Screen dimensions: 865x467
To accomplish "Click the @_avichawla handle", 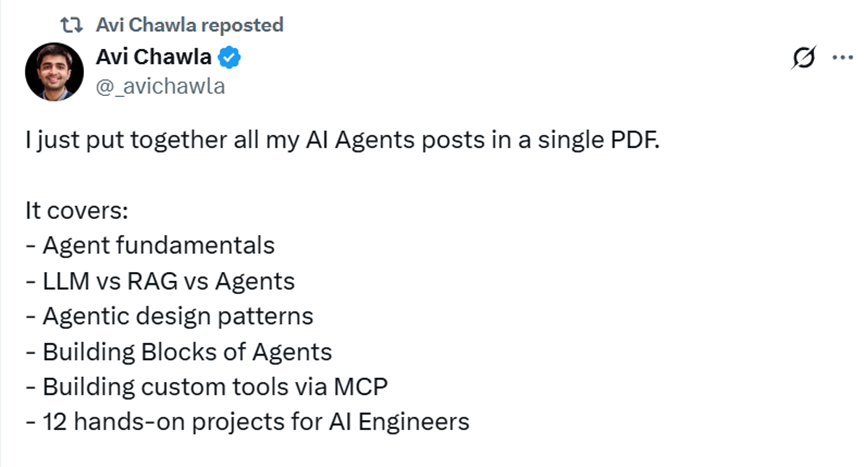I will point(160,86).
